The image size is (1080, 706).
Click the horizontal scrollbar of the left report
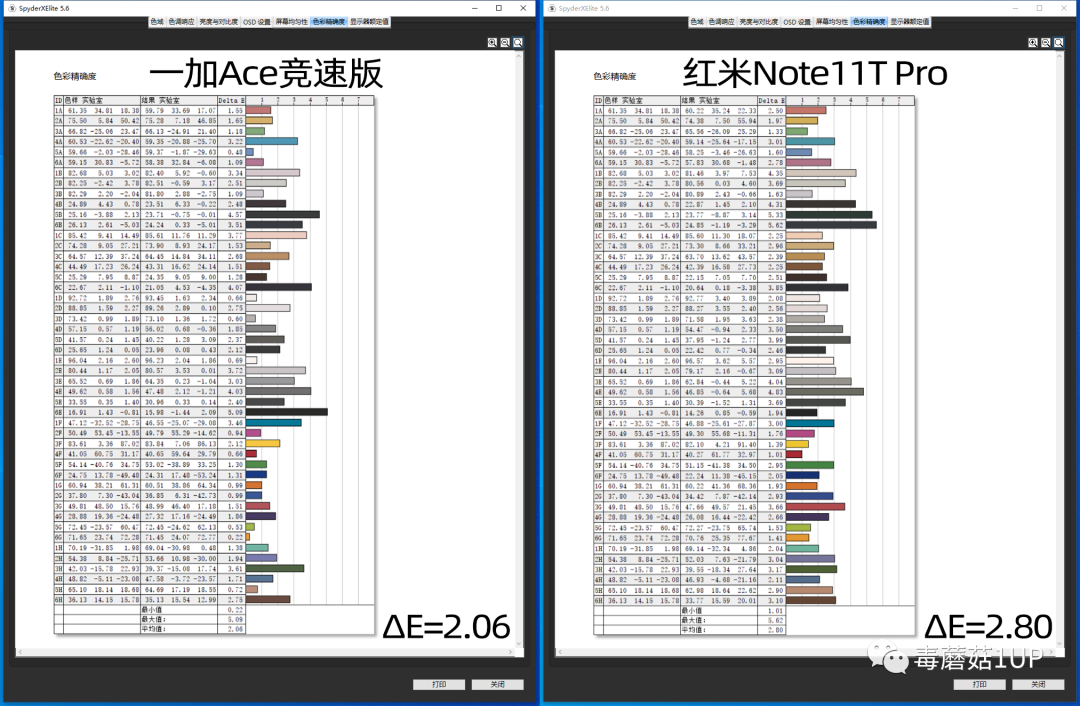coord(265,651)
